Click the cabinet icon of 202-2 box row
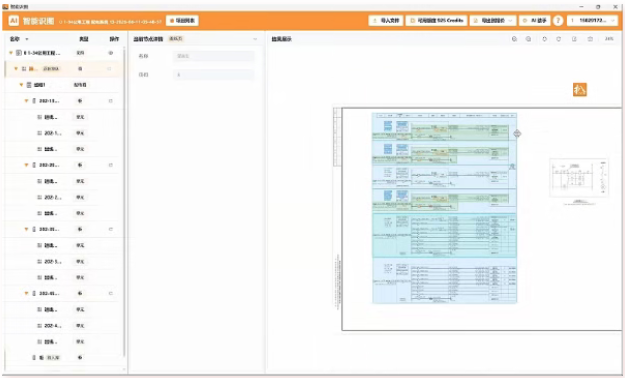Image resolution: width=625 pixels, height=378 pixels. (x=34, y=165)
